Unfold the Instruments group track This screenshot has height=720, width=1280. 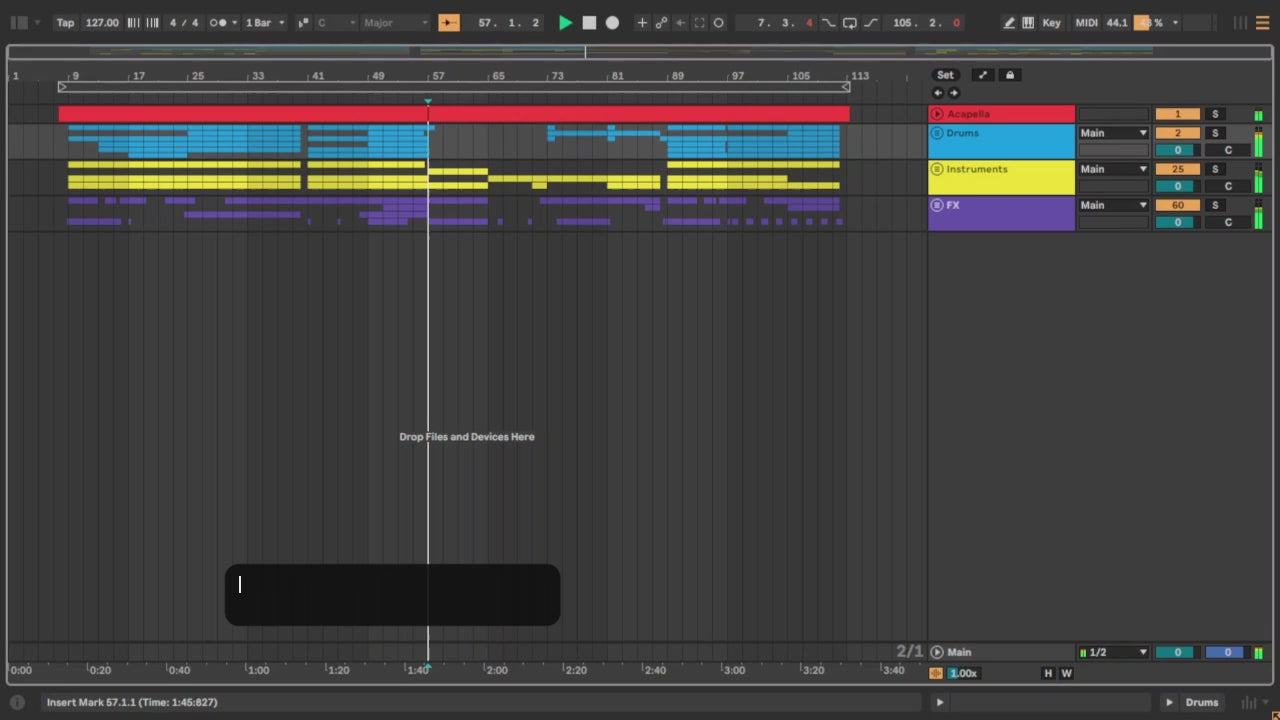(937, 169)
